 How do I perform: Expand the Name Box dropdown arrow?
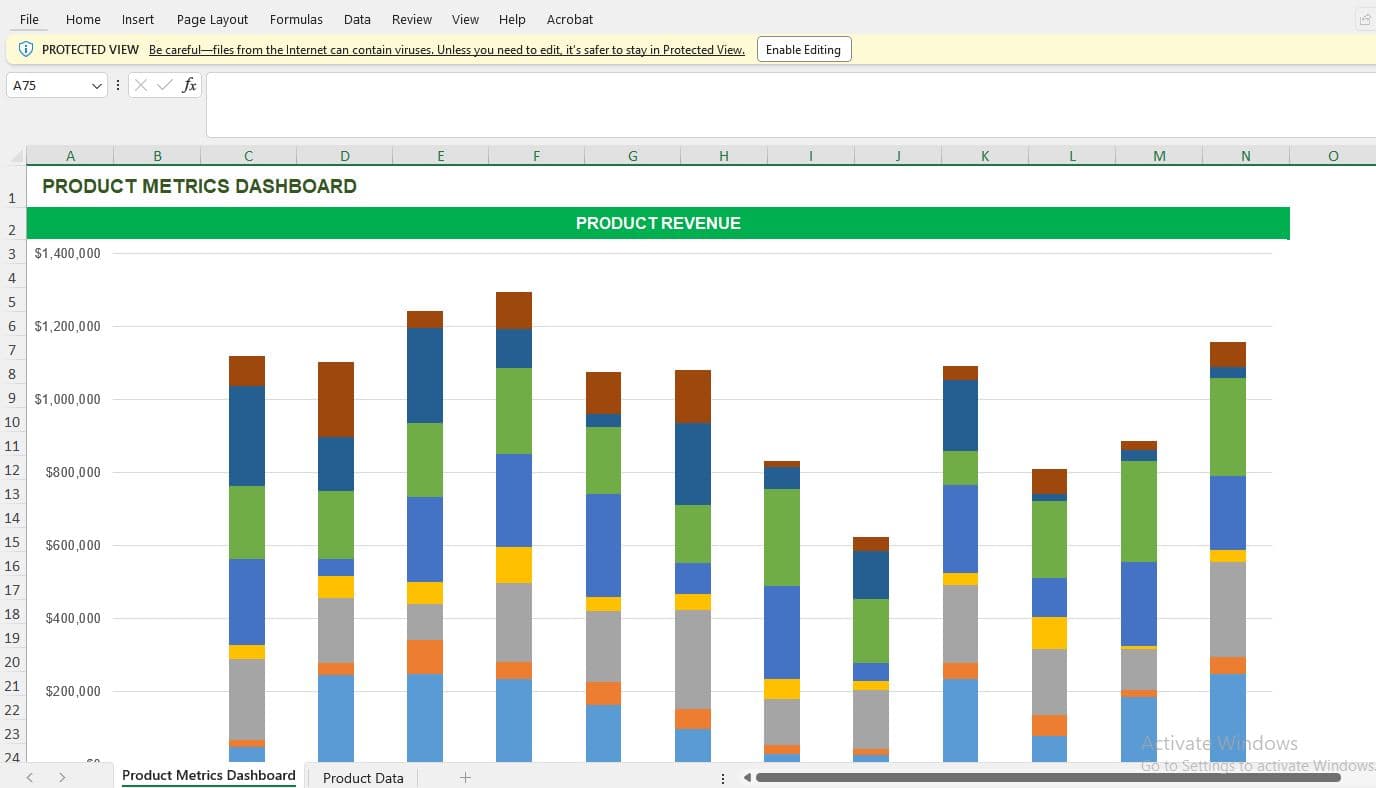[x=97, y=85]
